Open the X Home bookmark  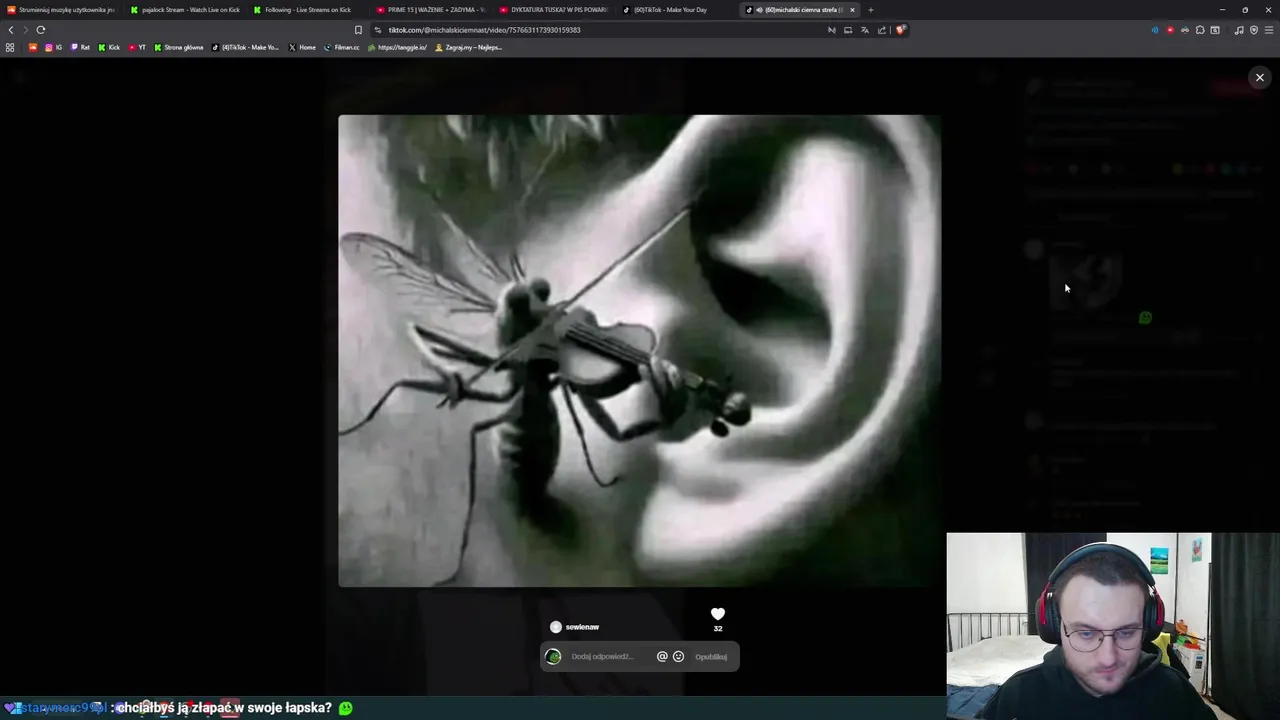click(302, 47)
